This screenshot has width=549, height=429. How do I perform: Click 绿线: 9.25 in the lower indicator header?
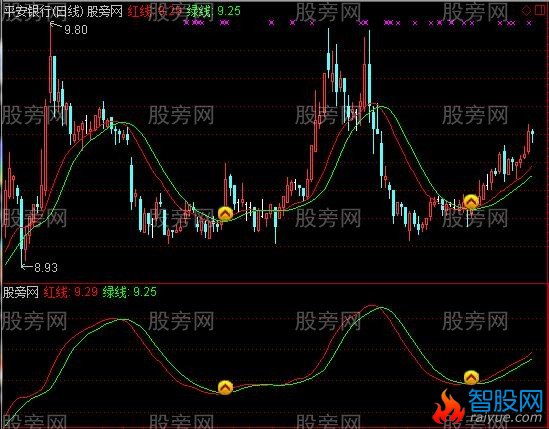coord(130,292)
